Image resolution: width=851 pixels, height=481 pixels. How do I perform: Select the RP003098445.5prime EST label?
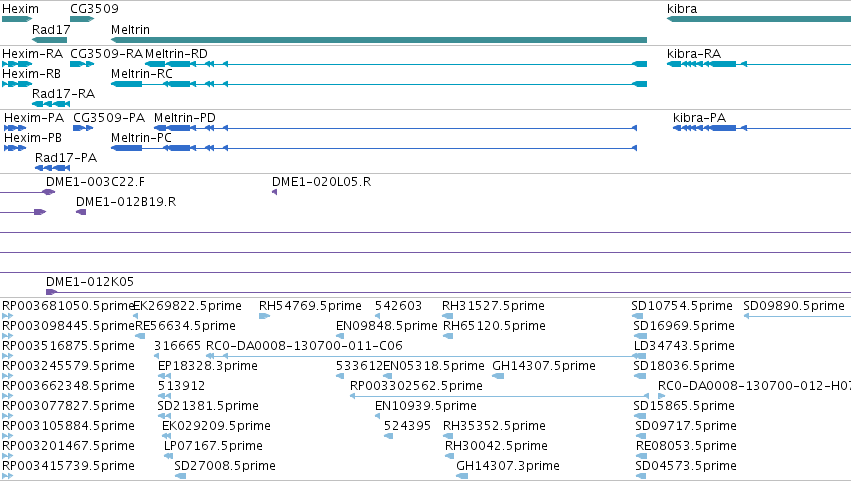pyautogui.click(x=68, y=326)
